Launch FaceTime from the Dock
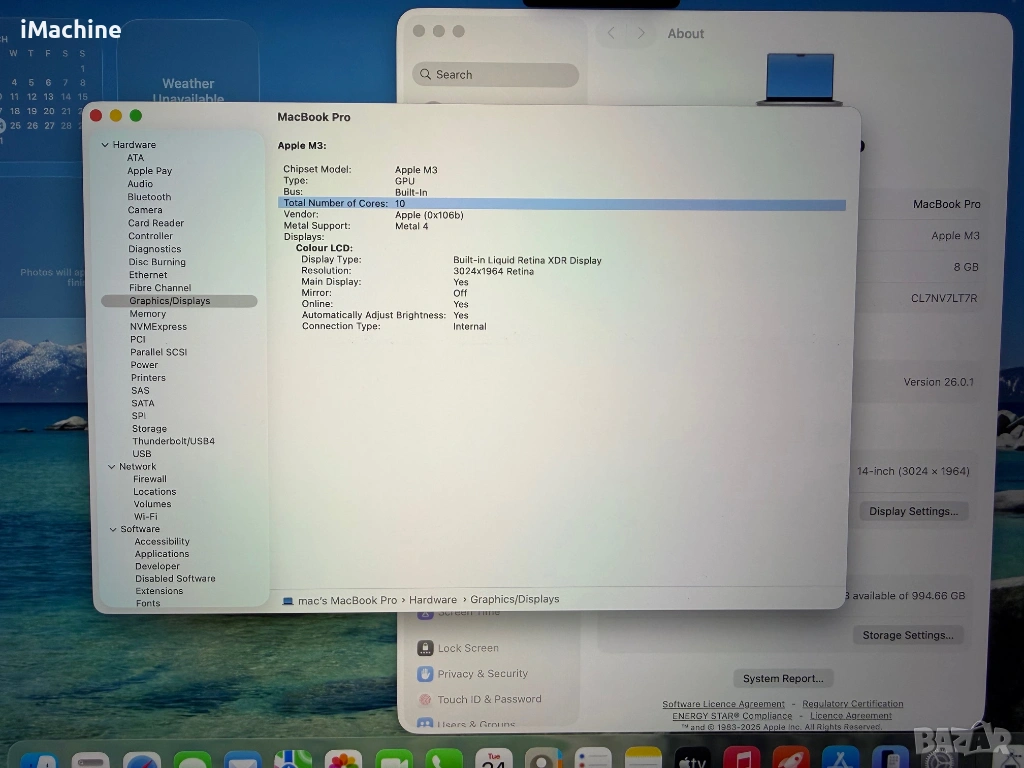 pyautogui.click(x=394, y=759)
